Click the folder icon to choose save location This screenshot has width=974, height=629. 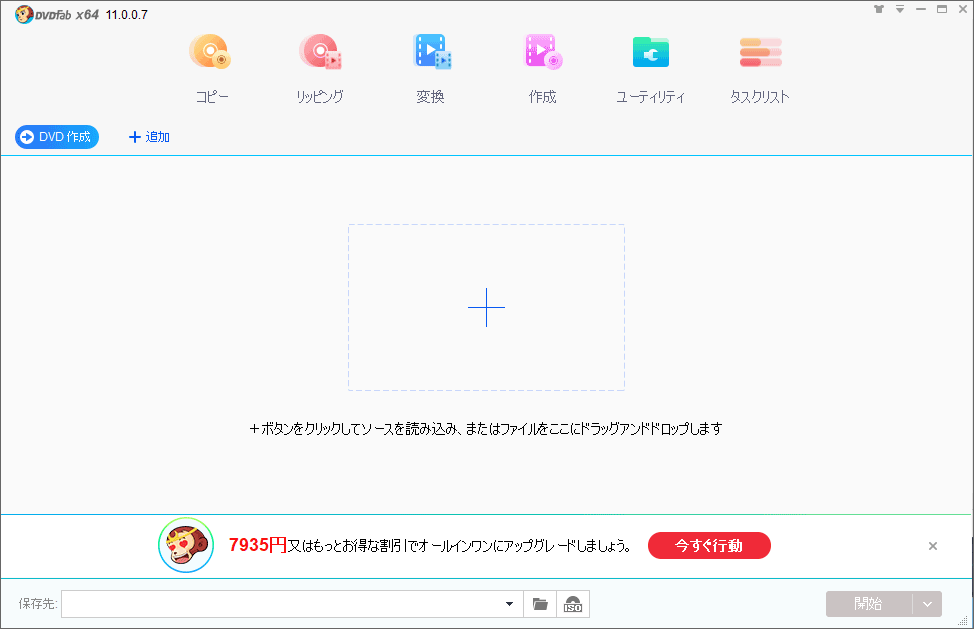[x=540, y=604]
